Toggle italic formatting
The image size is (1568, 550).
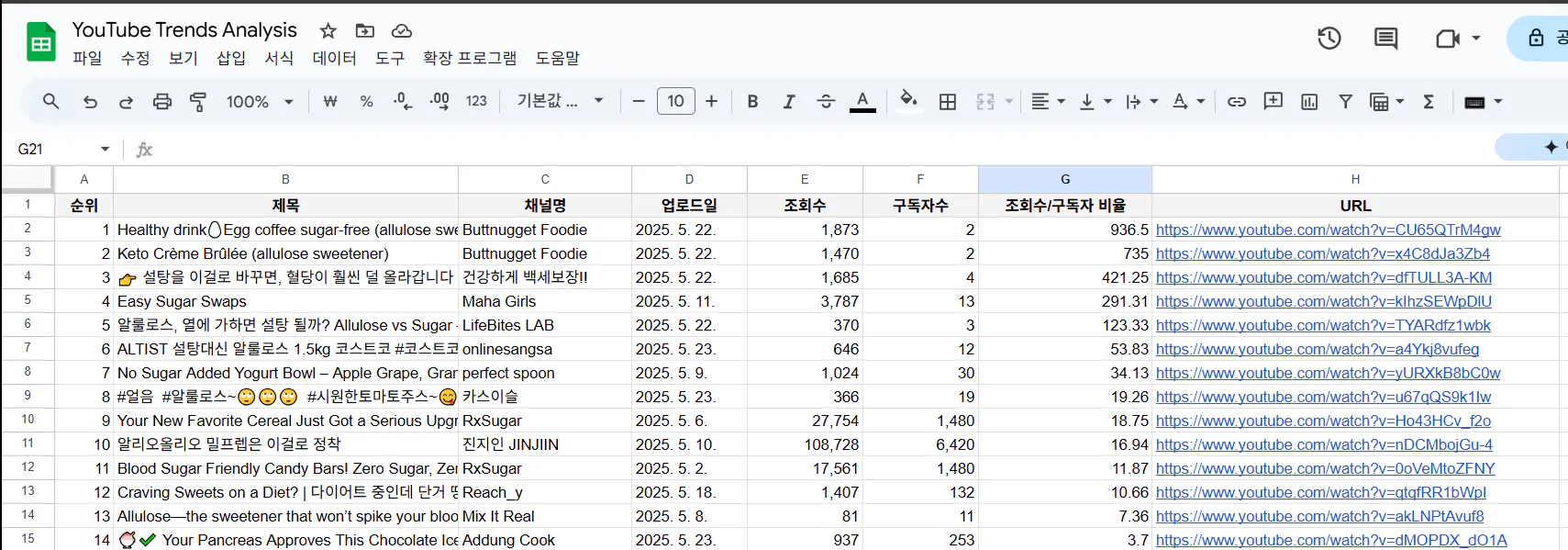click(x=789, y=101)
